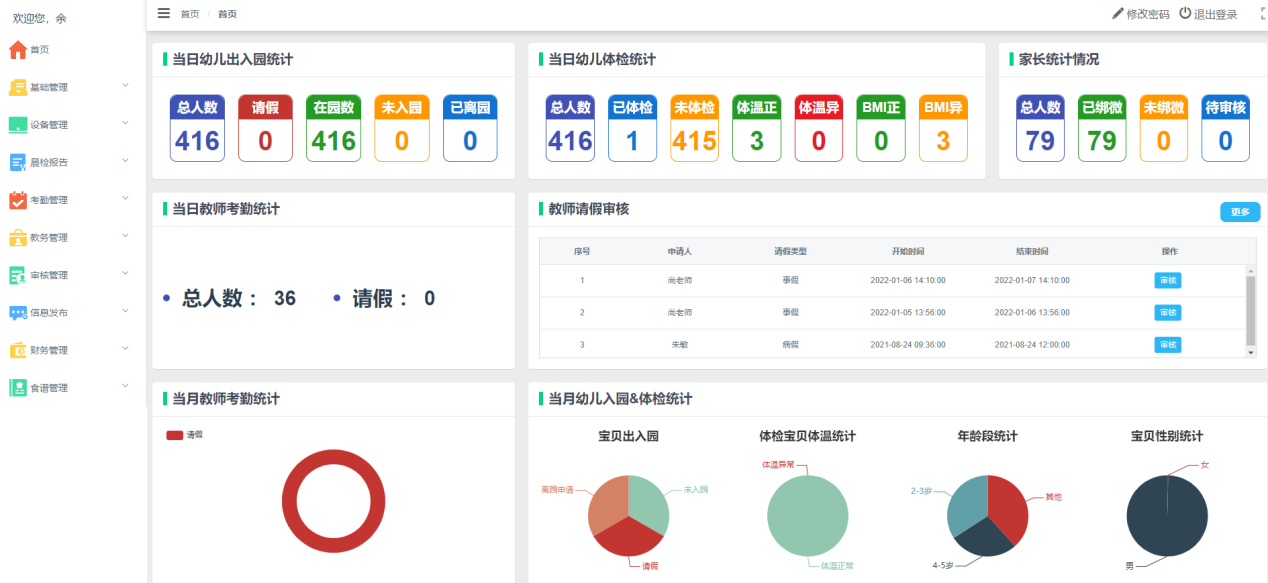Expand the 教务管理 sidebar chevron
Viewport: 1268px width, 583px height.
click(x=125, y=236)
